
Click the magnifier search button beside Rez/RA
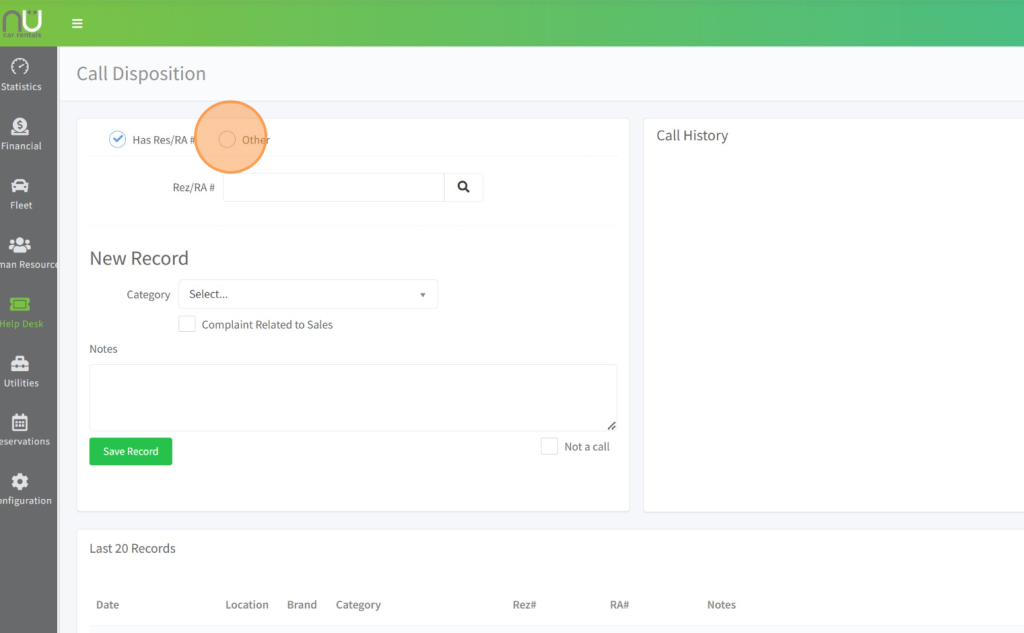point(464,187)
